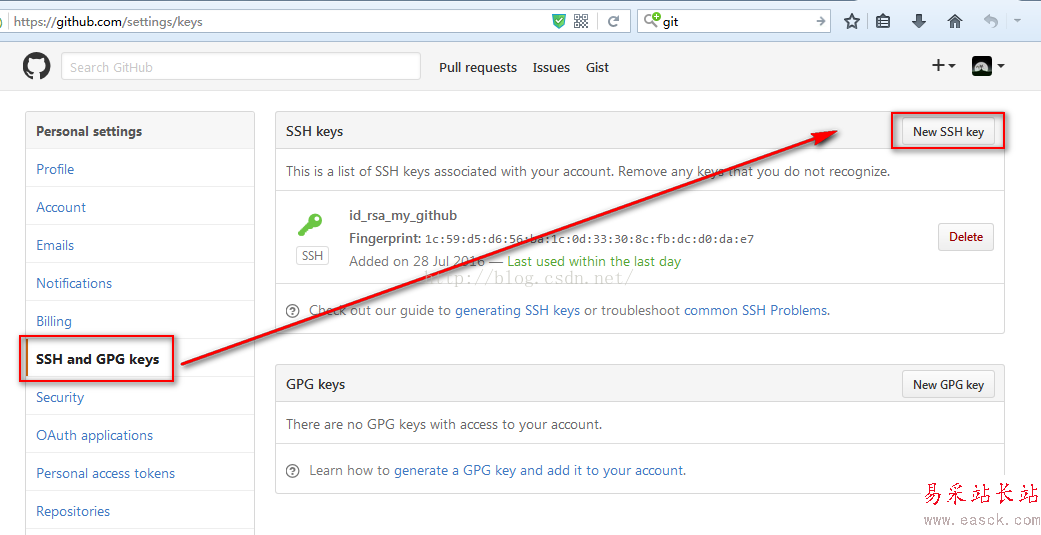Open downloads with the down arrow icon

919,21
